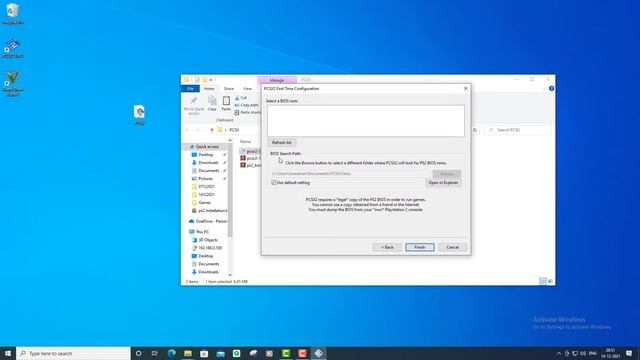
Task: Click the Open in Explorer button
Action: (443, 182)
